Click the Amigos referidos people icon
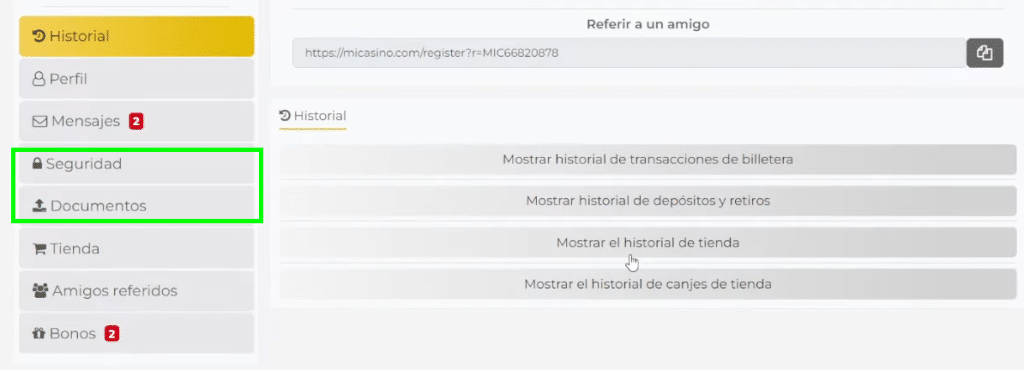Viewport: 1024px width, 370px height. pyautogui.click(x=40, y=290)
